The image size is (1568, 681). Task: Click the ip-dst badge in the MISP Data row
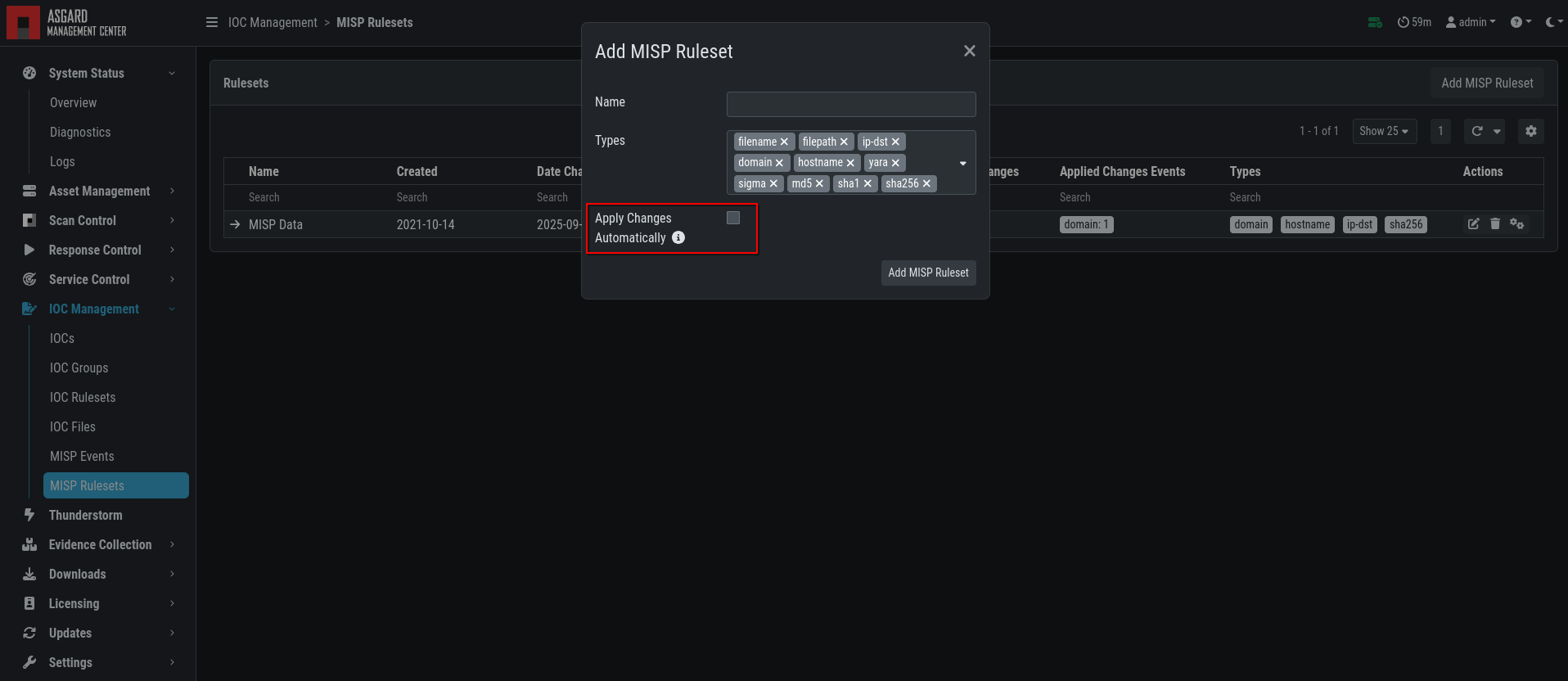click(x=1359, y=224)
